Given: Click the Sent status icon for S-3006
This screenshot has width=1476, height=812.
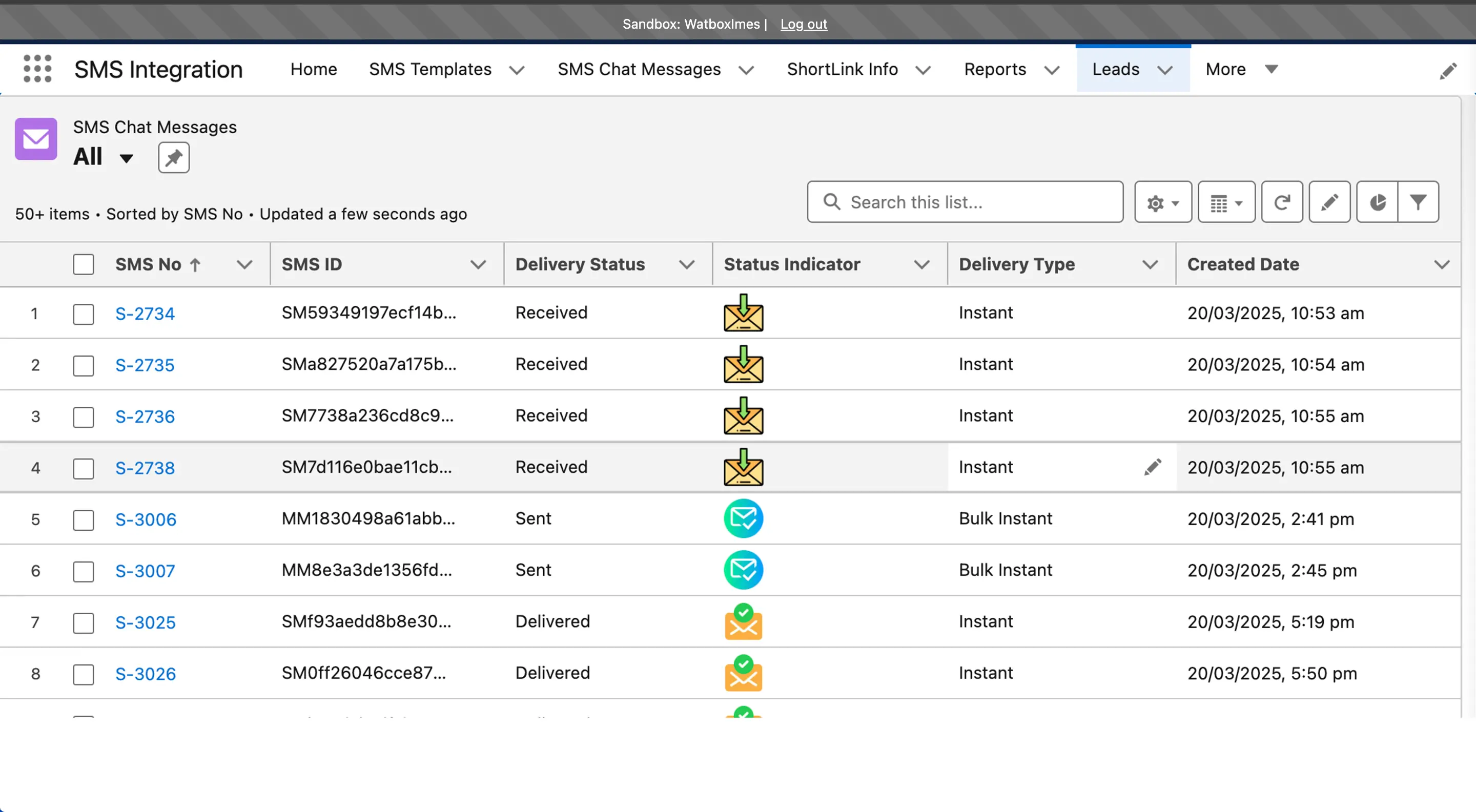Looking at the screenshot, I should 743,519.
